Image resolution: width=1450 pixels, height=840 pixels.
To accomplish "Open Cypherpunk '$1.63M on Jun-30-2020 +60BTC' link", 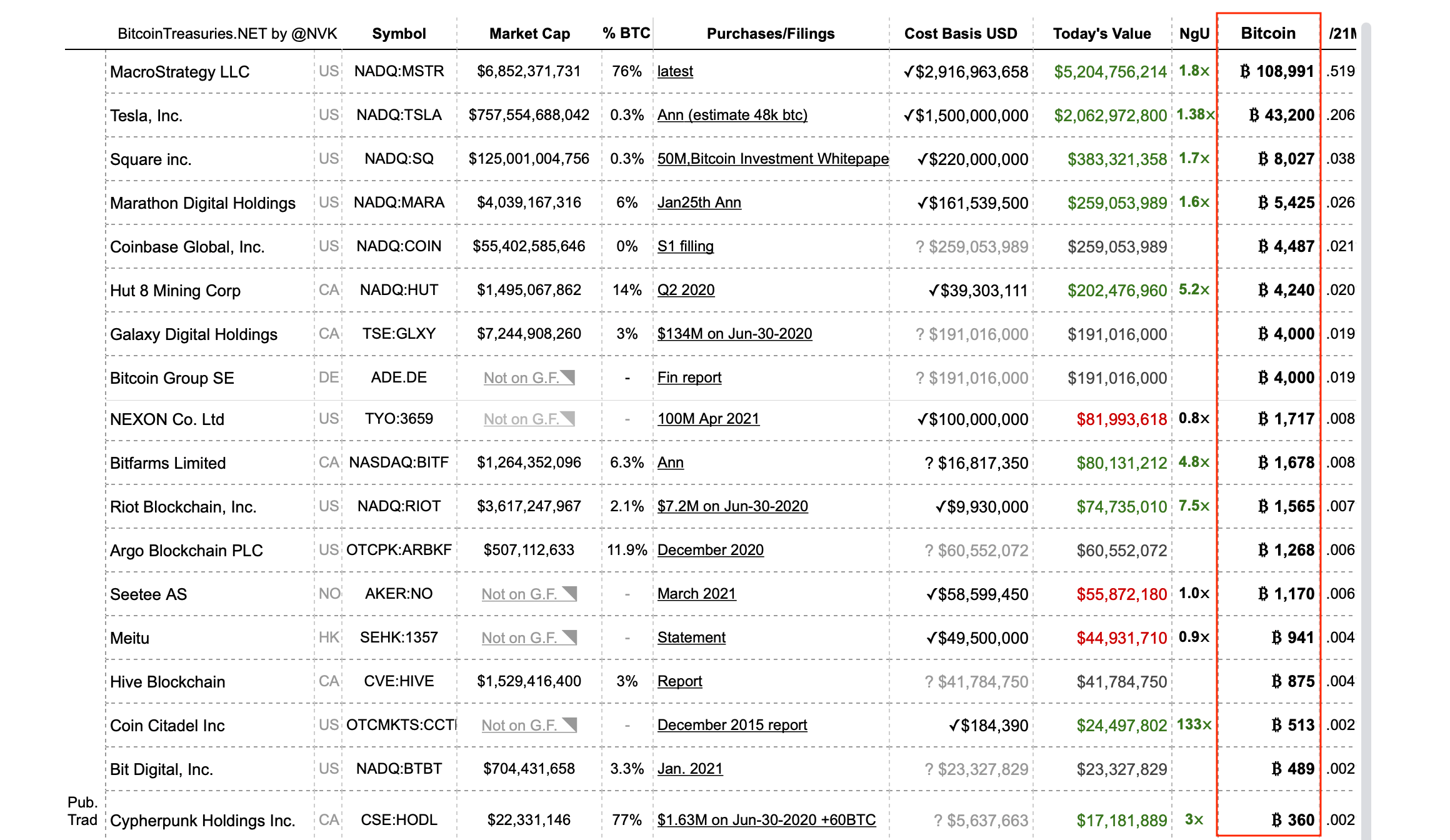I will tap(767, 820).
